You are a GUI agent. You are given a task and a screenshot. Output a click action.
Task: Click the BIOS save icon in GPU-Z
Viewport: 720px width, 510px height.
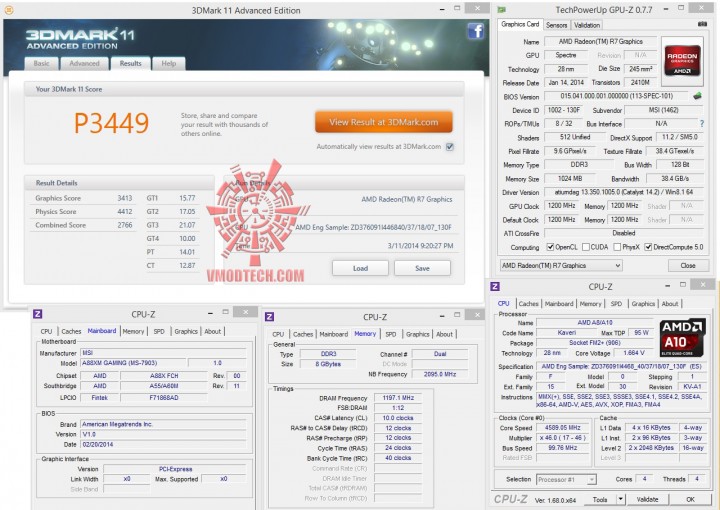[697, 96]
